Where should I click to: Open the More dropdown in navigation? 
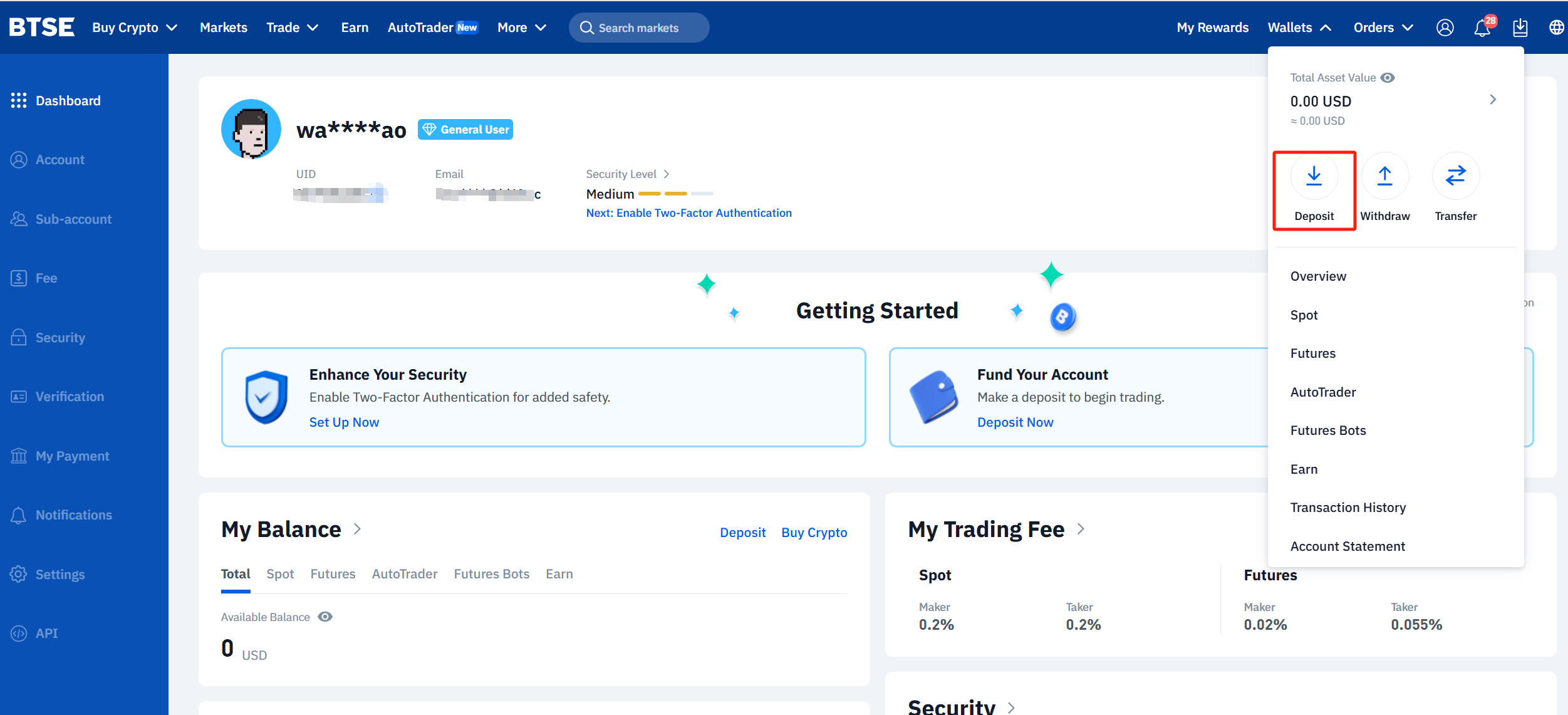click(x=522, y=28)
